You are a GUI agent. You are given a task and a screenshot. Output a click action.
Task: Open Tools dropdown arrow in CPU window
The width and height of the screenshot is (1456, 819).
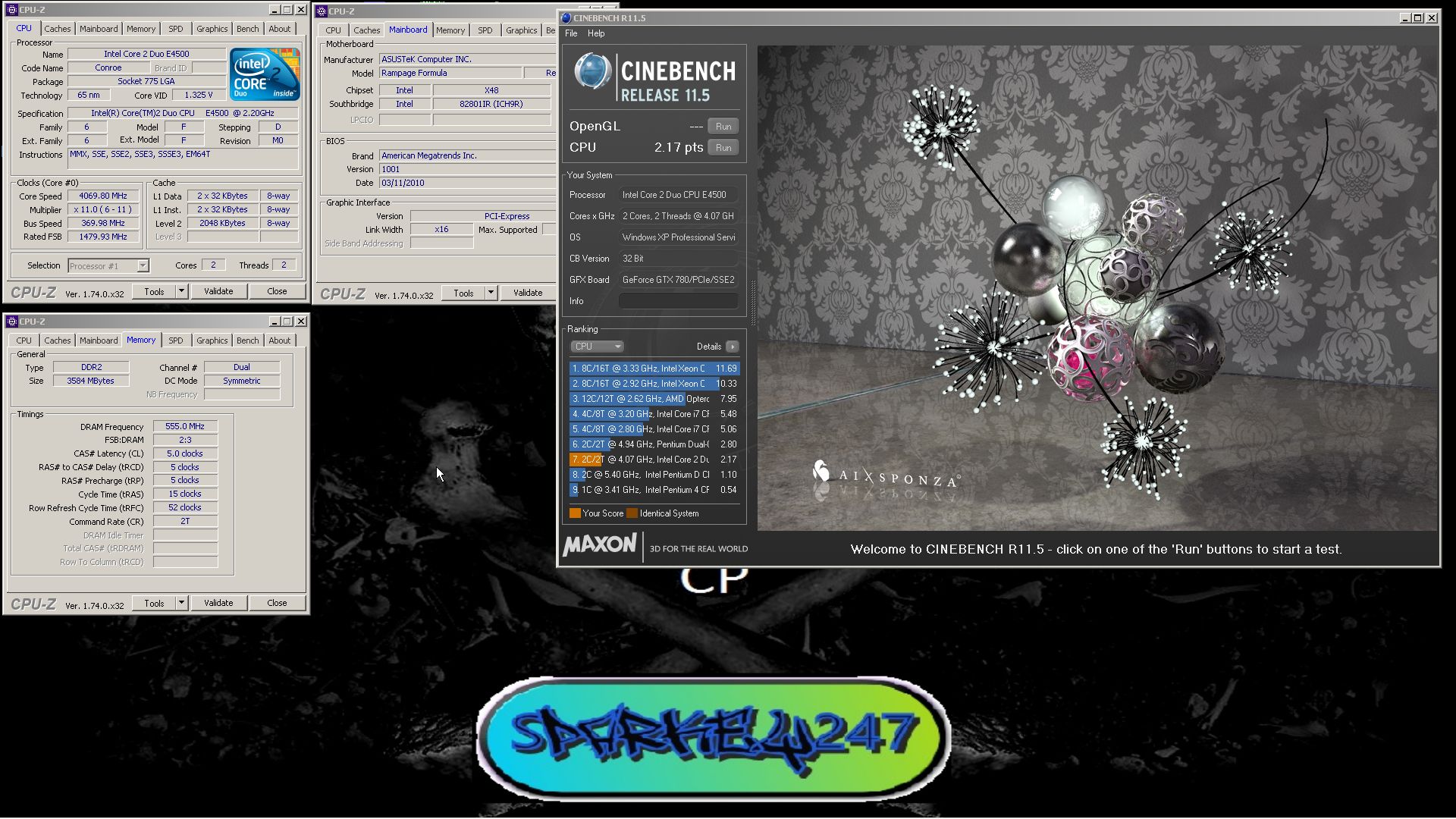coord(181,291)
